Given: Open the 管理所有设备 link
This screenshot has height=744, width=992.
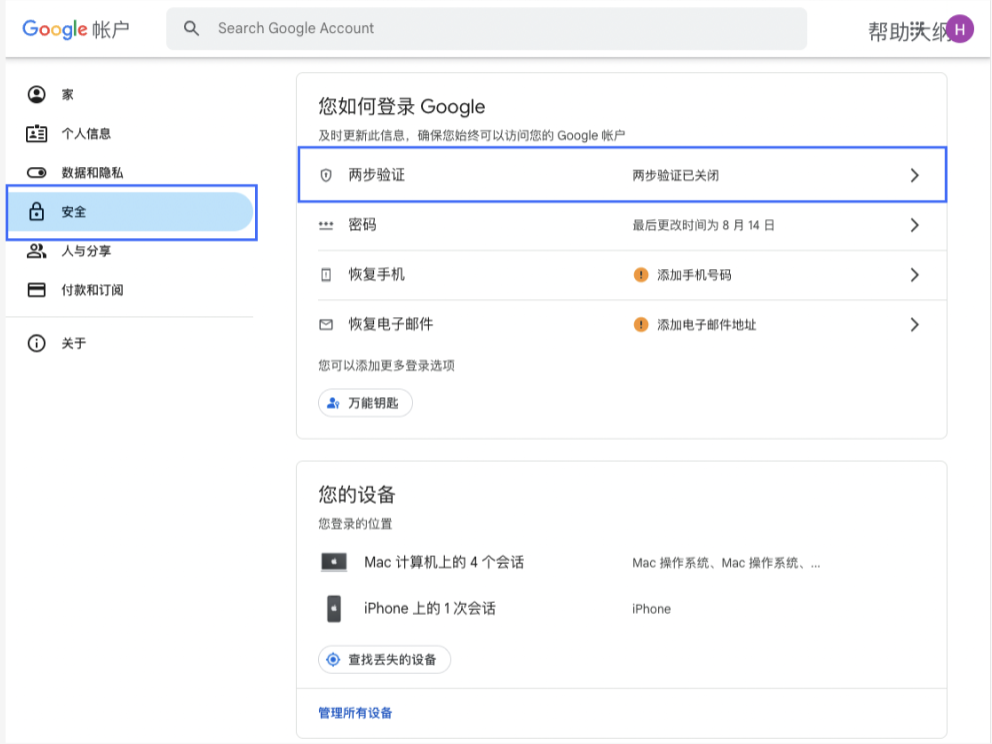Looking at the screenshot, I should [355, 713].
